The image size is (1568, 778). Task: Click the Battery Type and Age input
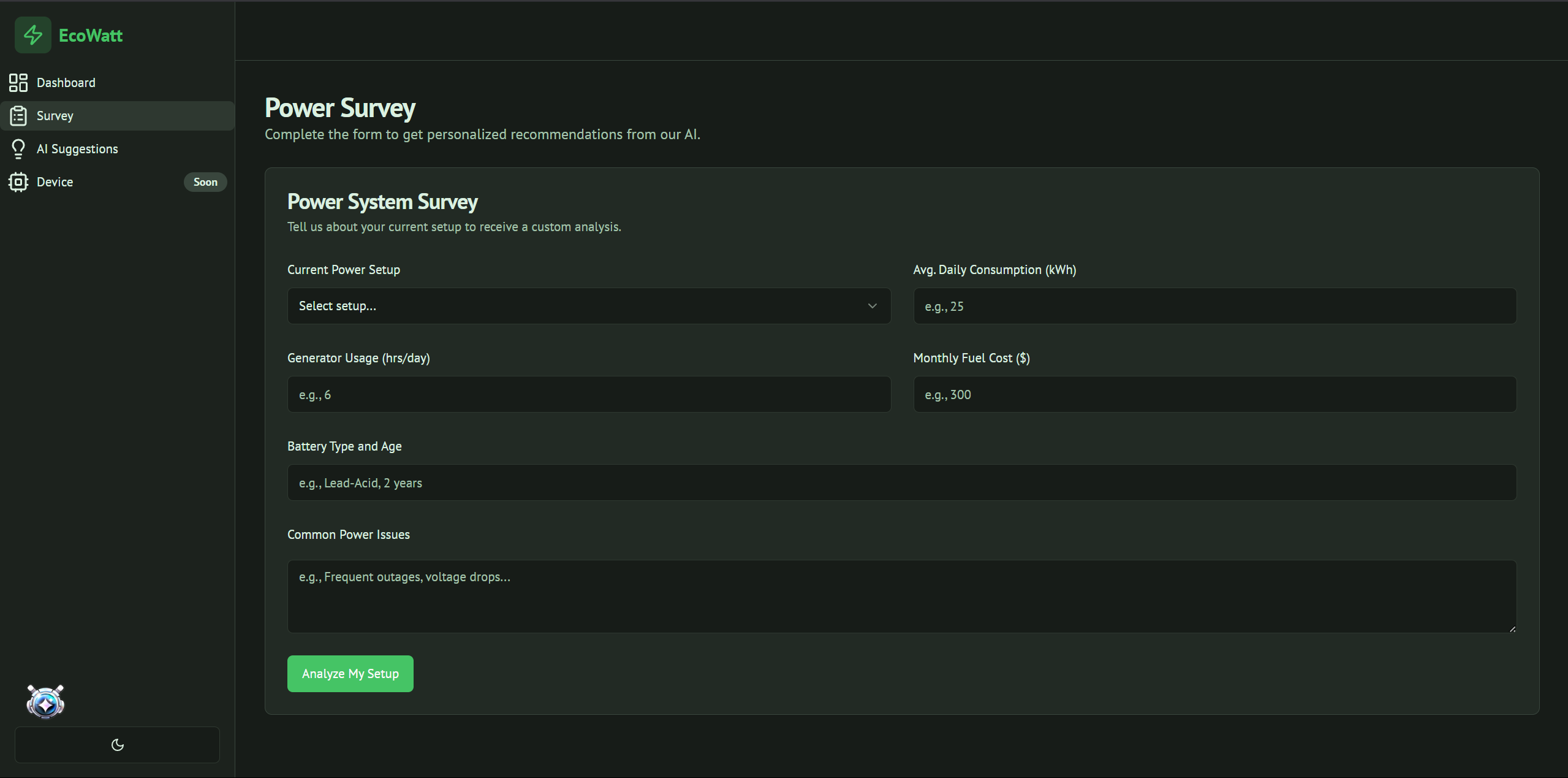(x=901, y=482)
